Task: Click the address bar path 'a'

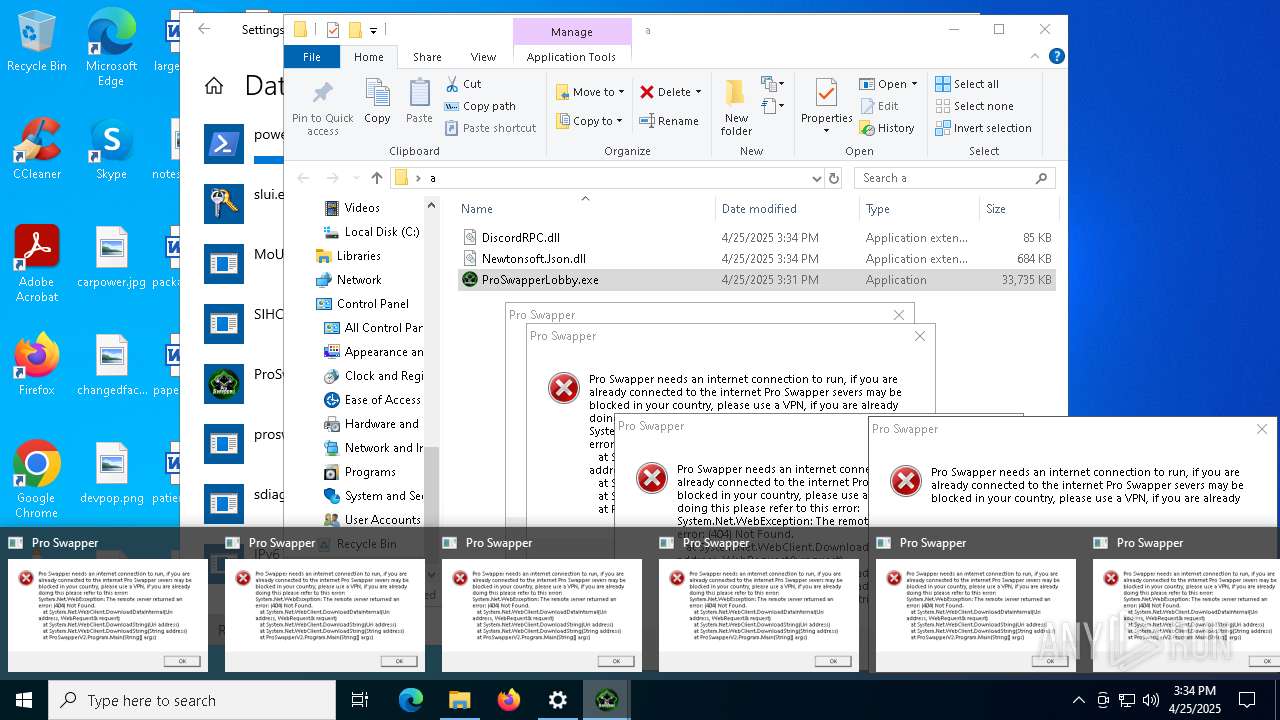Action: pos(433,178)
